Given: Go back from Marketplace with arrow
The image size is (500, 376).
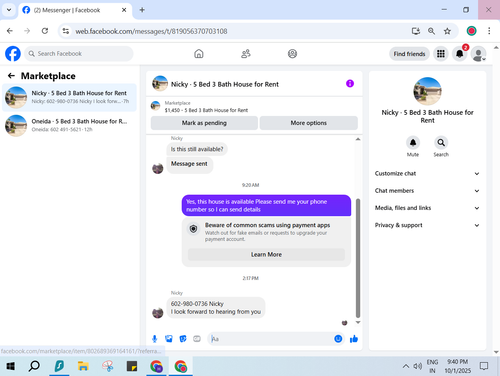Looking at the screenshot, I should pos(11,76).
